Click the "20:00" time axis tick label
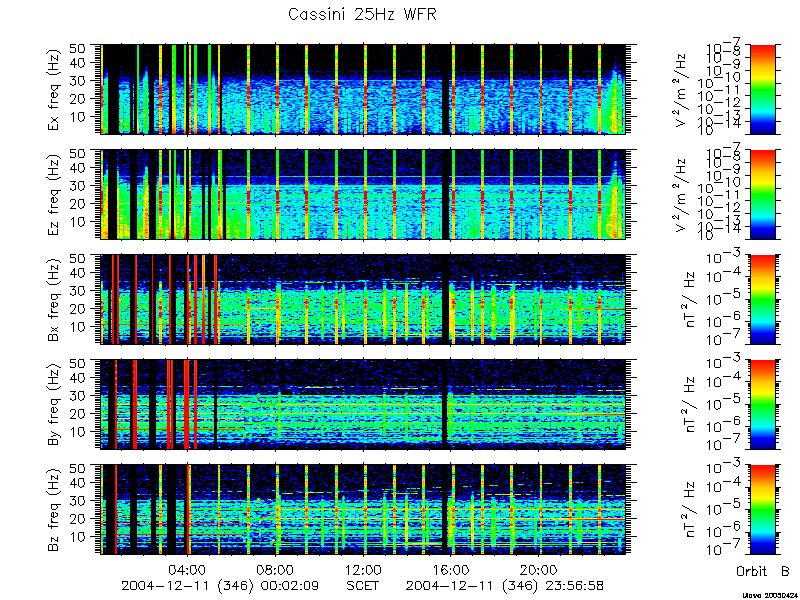800x600 pixels. coord(539,569)
